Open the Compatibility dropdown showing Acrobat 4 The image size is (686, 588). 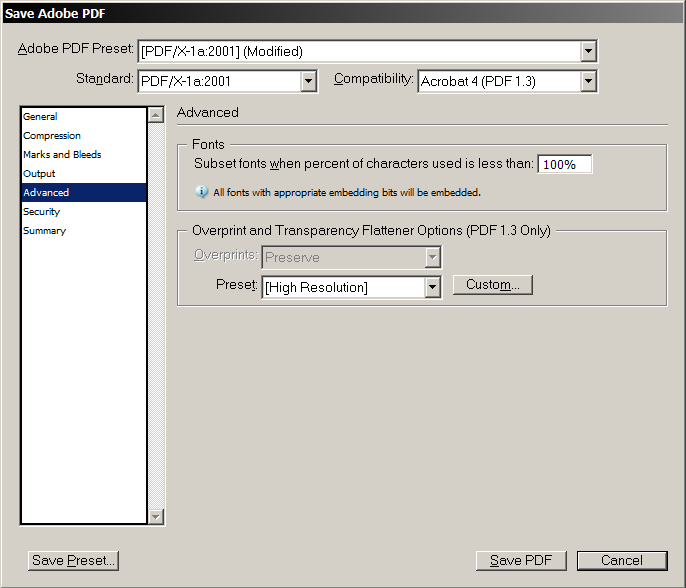(508, 81)
